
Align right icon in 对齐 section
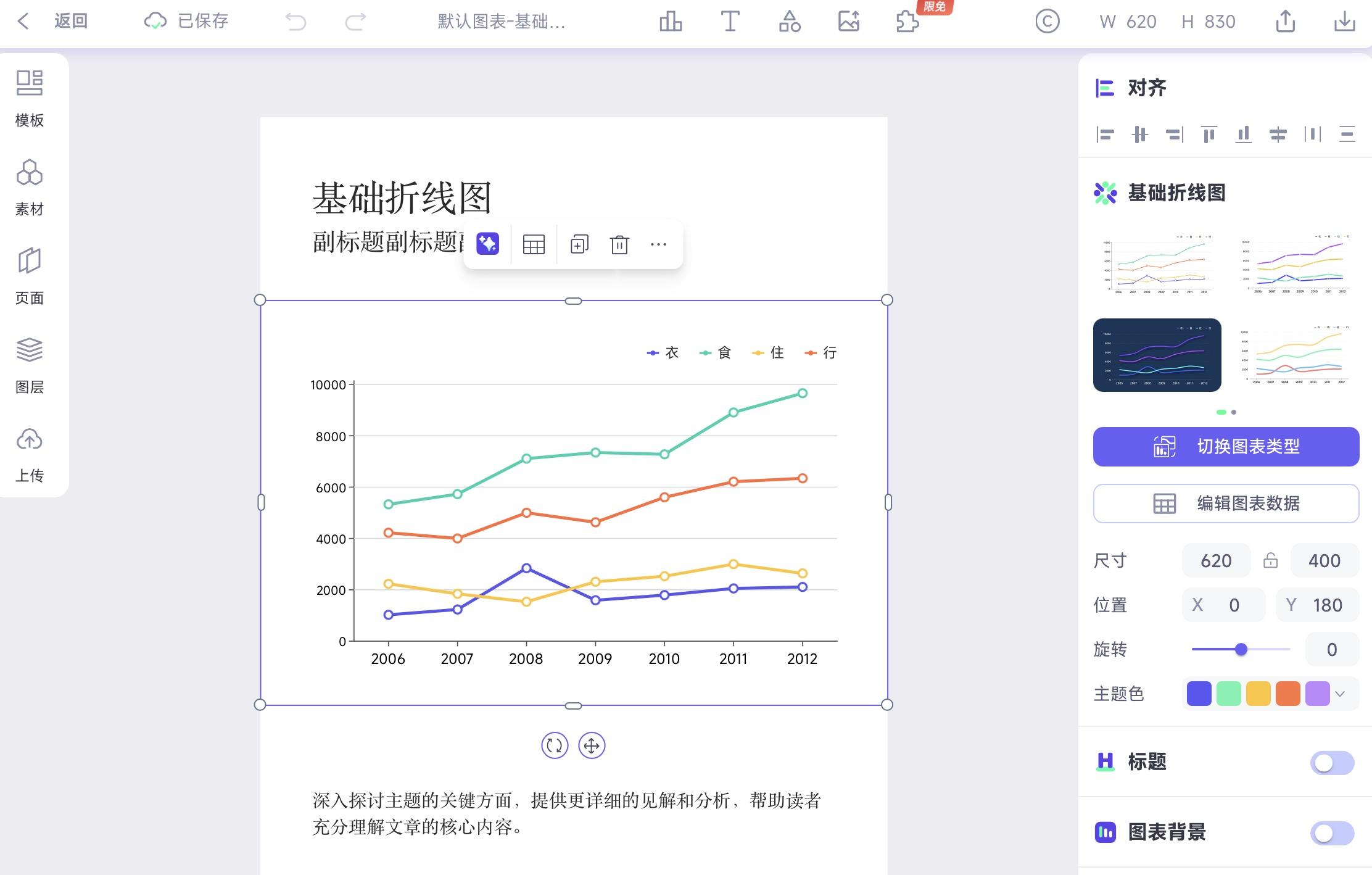click(1175, 134)
